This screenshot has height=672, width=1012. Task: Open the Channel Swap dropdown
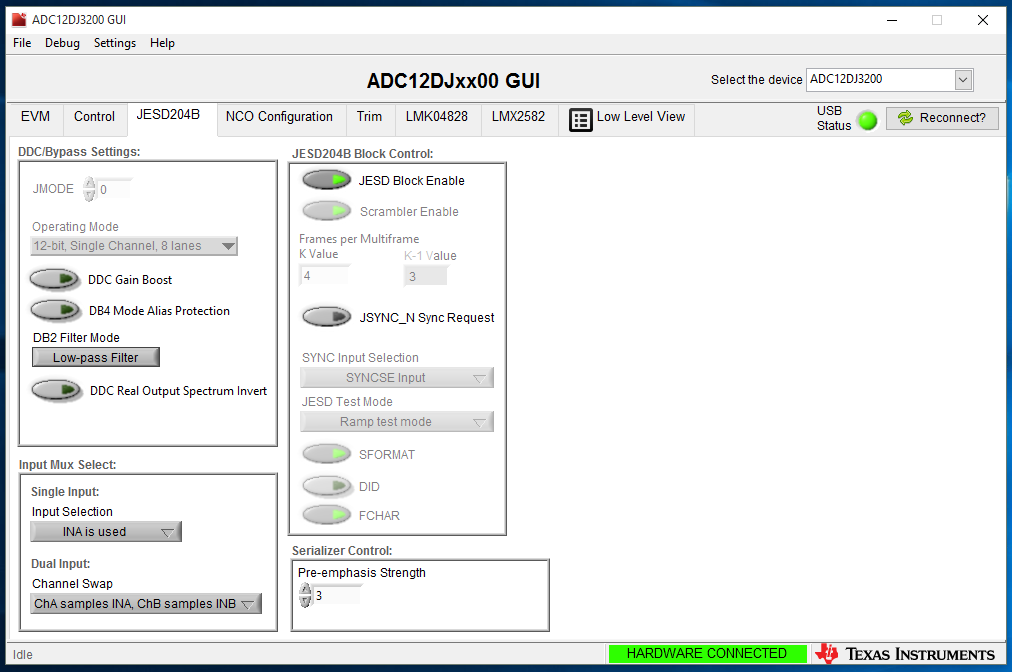click(146, 604)
